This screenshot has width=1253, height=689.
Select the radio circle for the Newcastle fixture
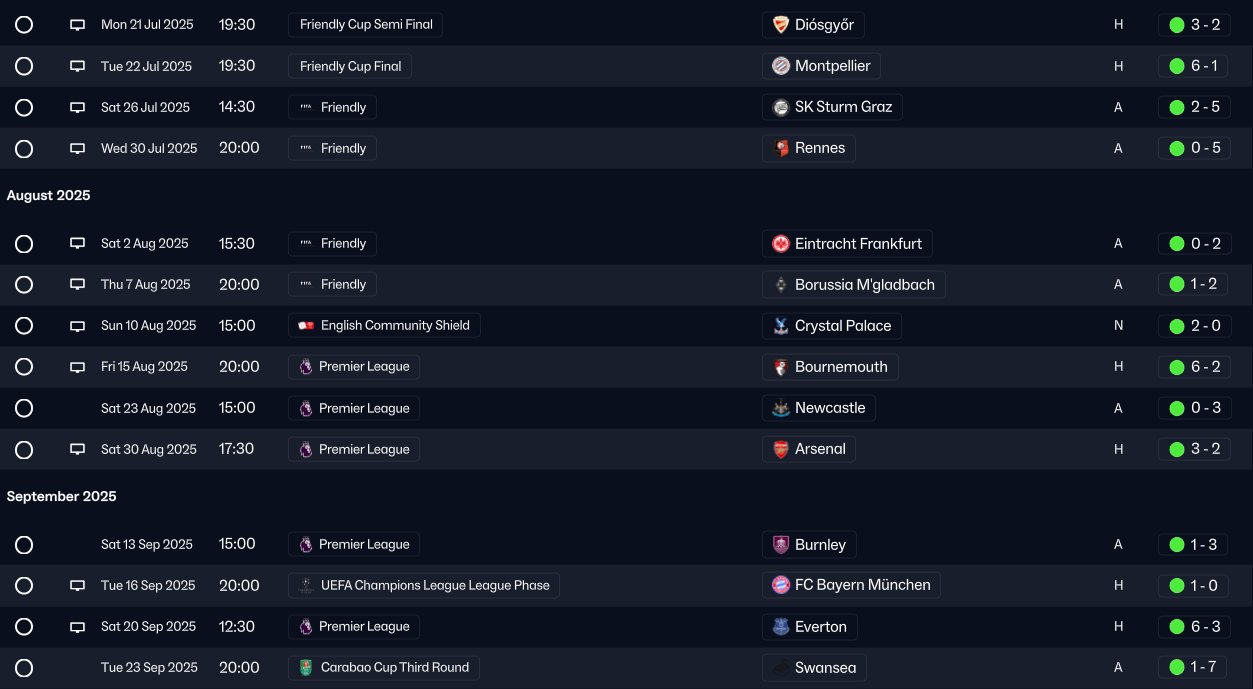click(24, 408)
